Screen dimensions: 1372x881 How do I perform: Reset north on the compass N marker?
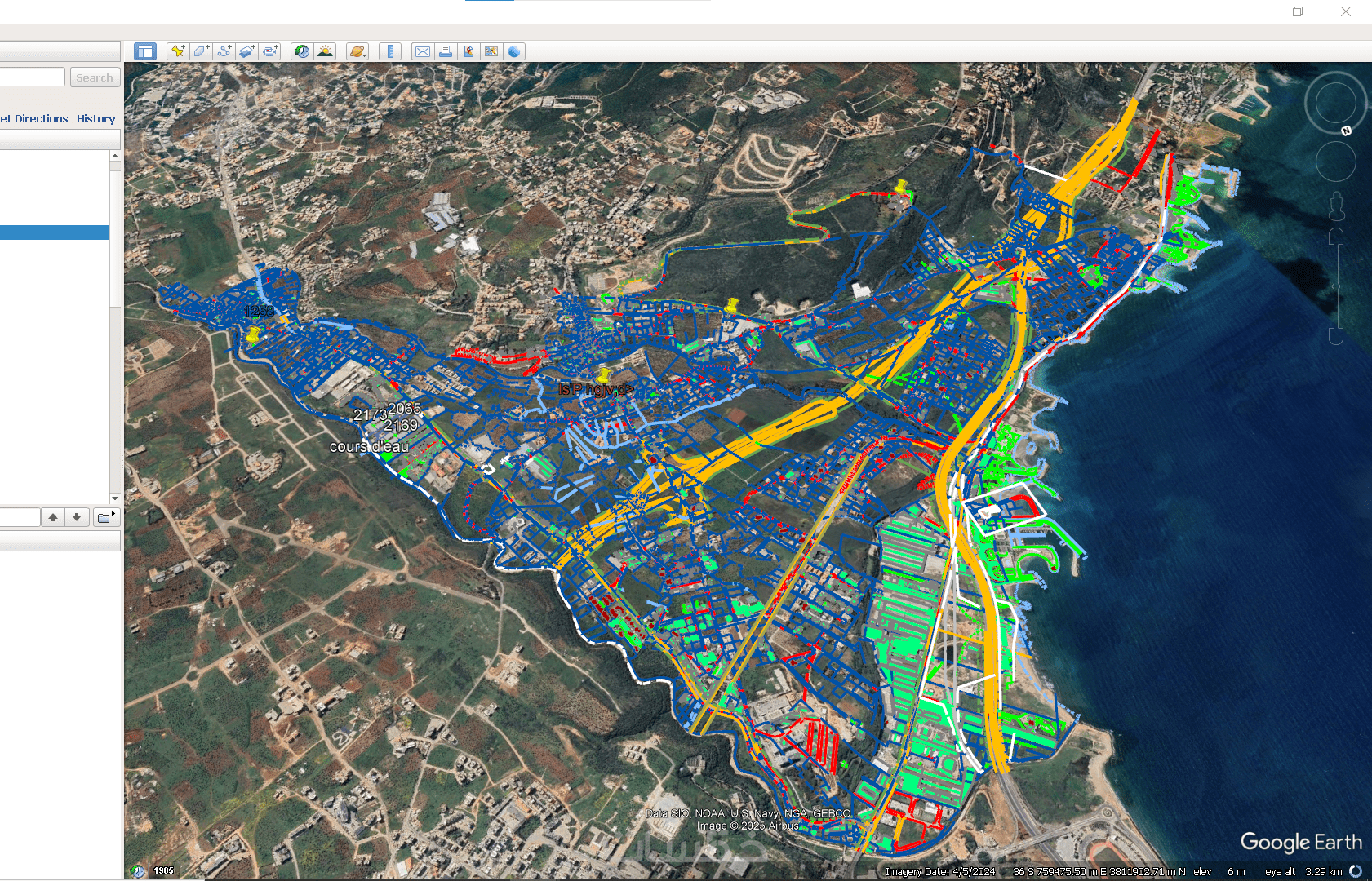coord(1346,131)
